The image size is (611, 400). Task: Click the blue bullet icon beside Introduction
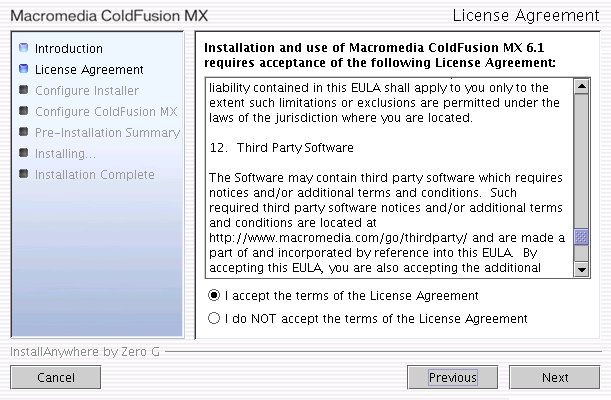click(x=24, y=49)
